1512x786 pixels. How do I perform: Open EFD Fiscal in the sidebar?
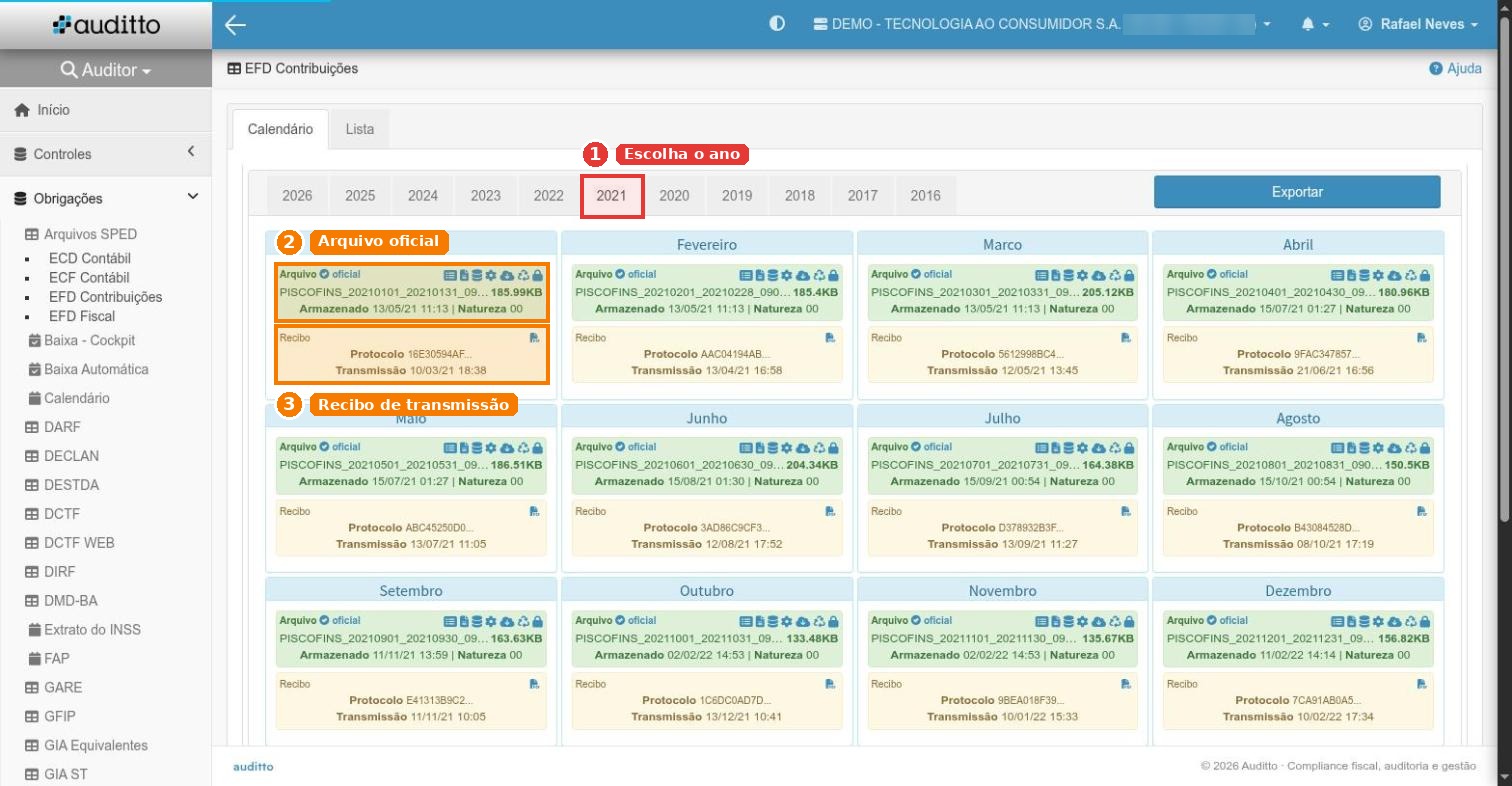point(82,316)
